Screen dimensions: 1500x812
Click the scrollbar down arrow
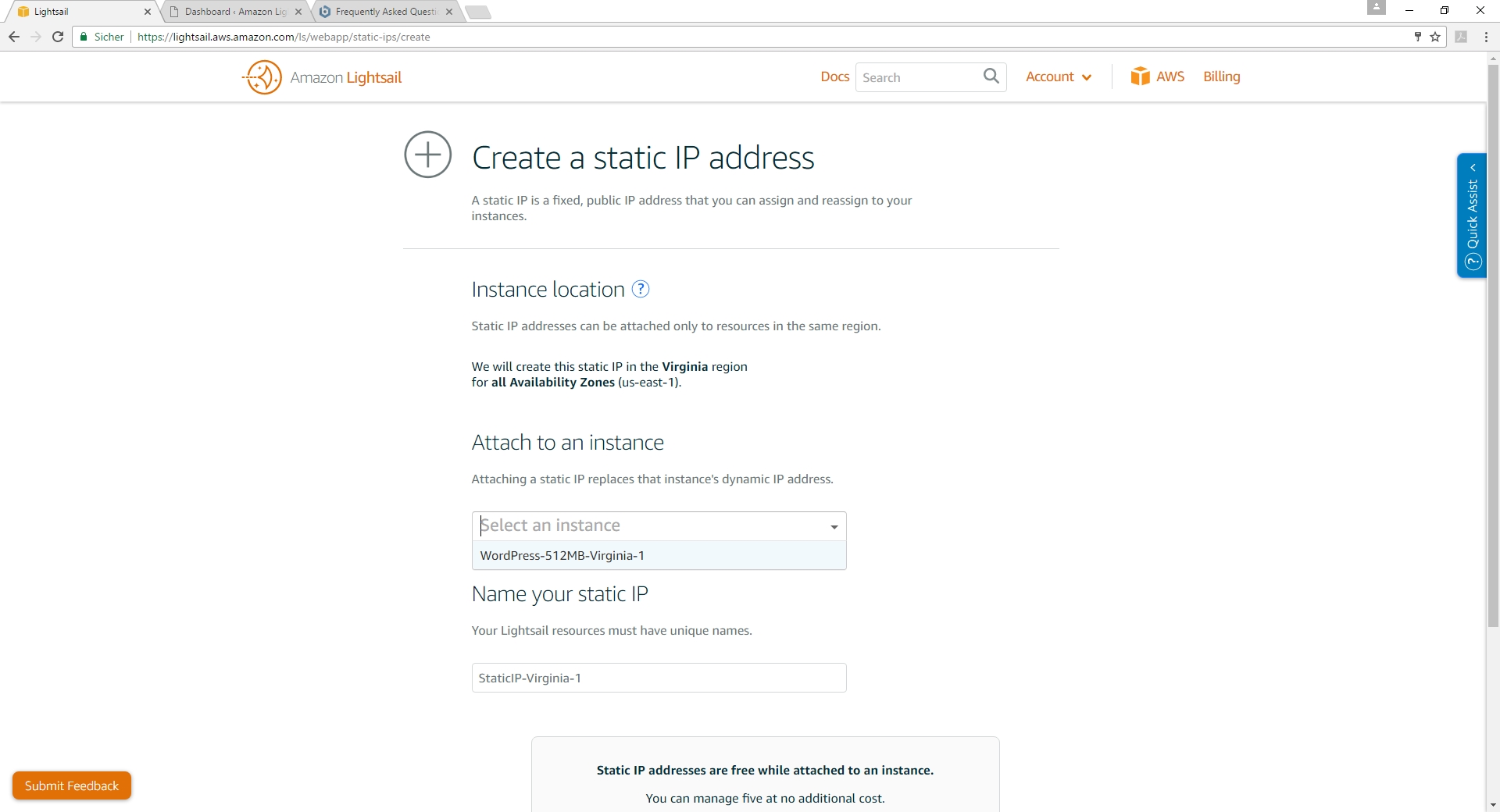click(x=1493, y=805)
